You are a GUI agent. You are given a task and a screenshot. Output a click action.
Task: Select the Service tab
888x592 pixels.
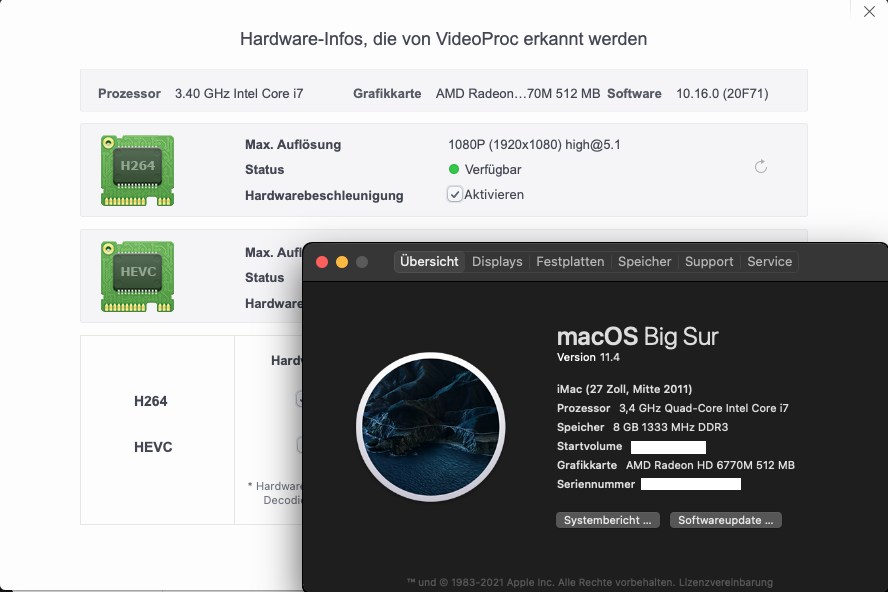tap(770, 262)
